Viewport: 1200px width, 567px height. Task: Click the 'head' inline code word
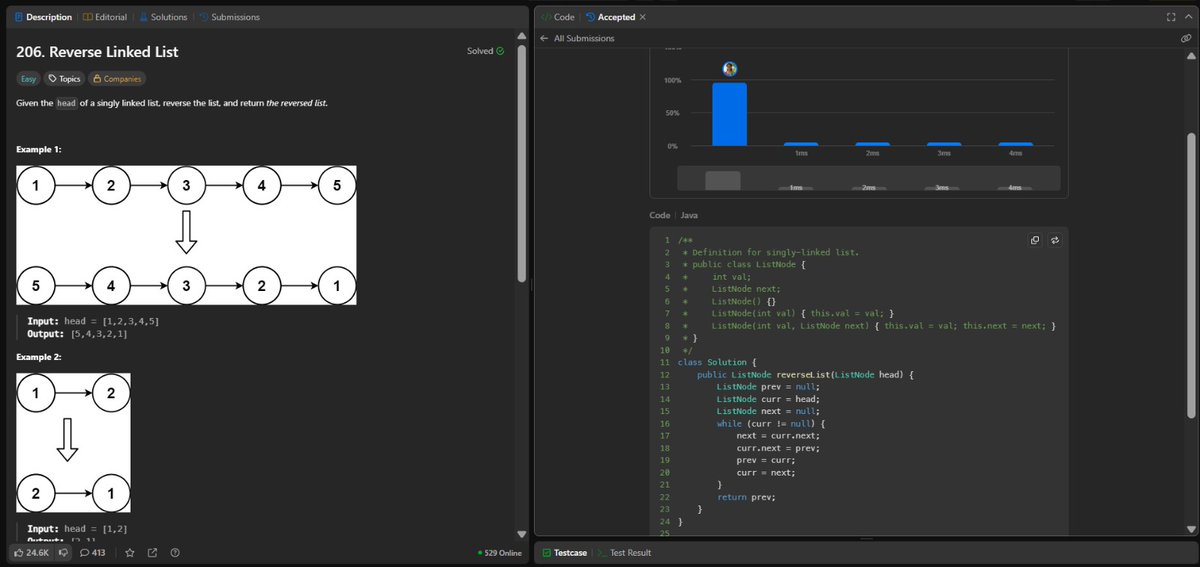pos(66,103)
